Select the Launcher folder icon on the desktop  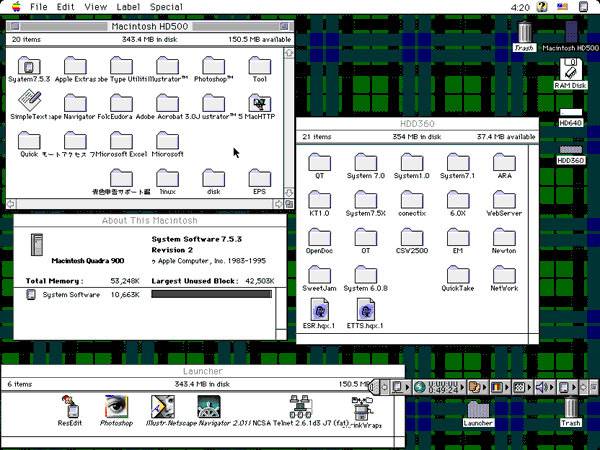(x=478, y=409)
